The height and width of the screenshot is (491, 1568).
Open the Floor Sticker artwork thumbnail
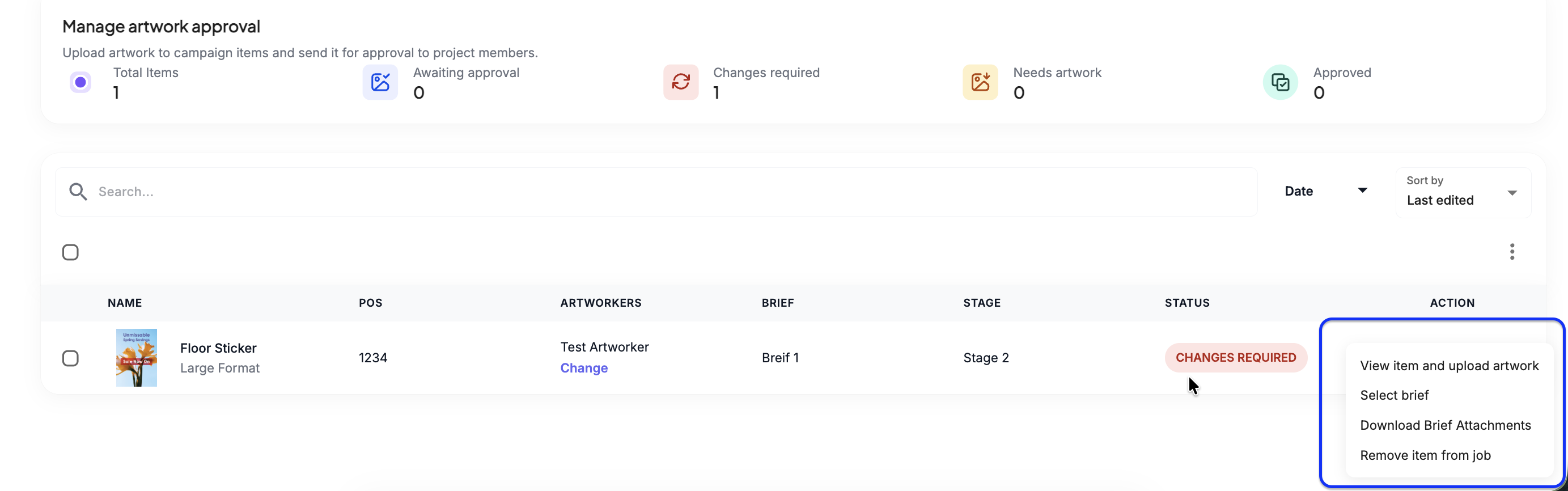[137, 358]
